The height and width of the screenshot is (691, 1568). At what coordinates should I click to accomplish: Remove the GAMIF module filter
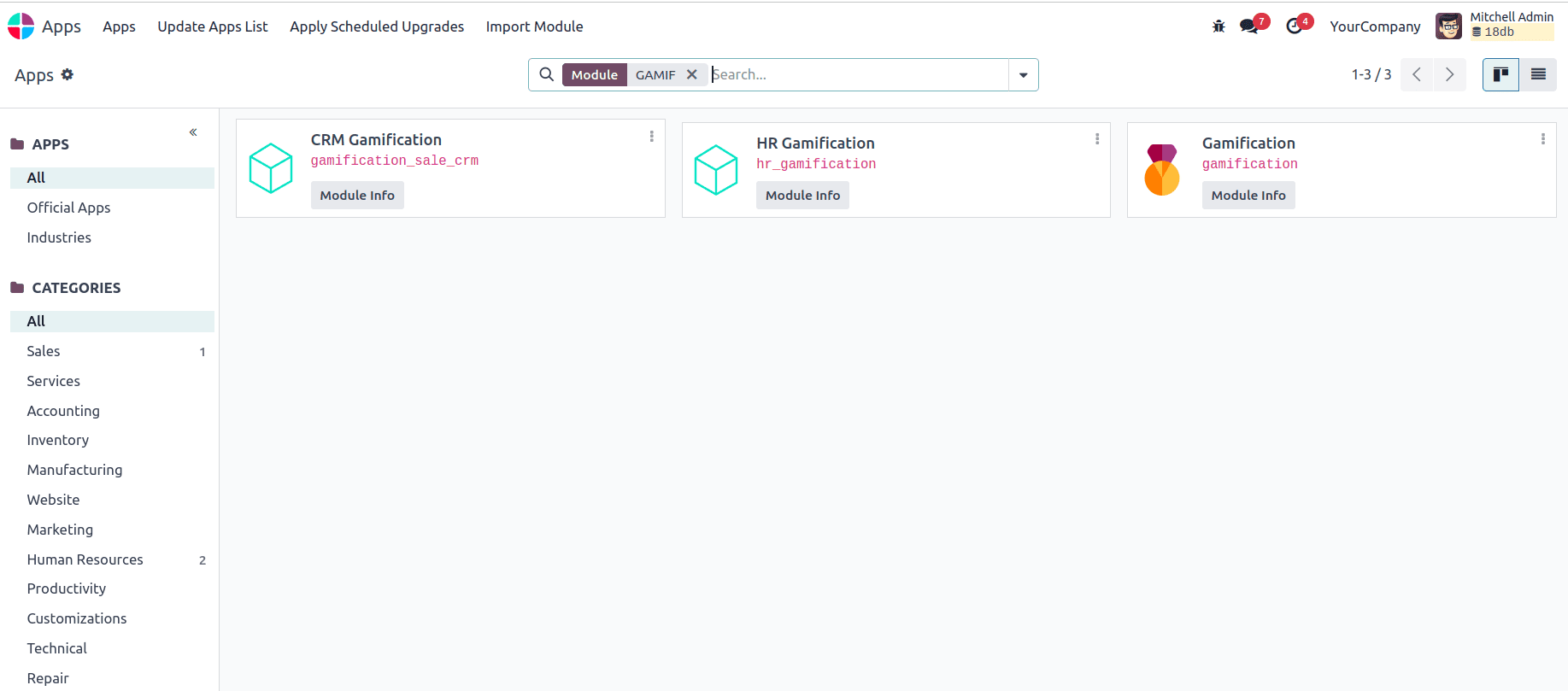[x=692, y=74]
